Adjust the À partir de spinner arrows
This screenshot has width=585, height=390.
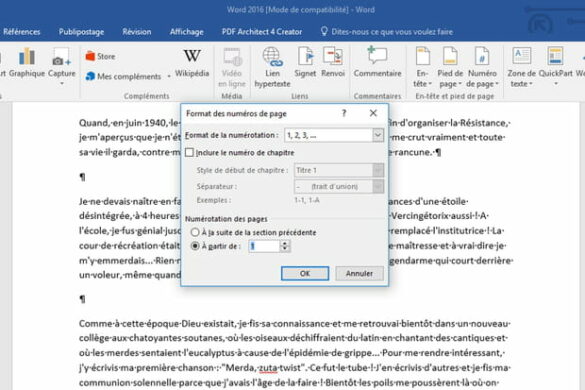(285, 246)
